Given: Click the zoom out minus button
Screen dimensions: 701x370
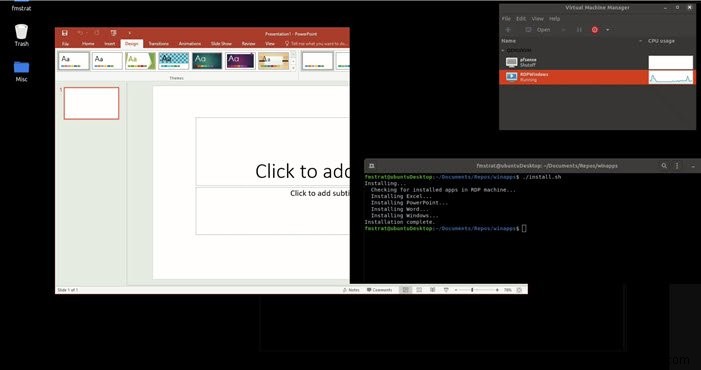Looking at the screenshot, I should tap(456, 290).
